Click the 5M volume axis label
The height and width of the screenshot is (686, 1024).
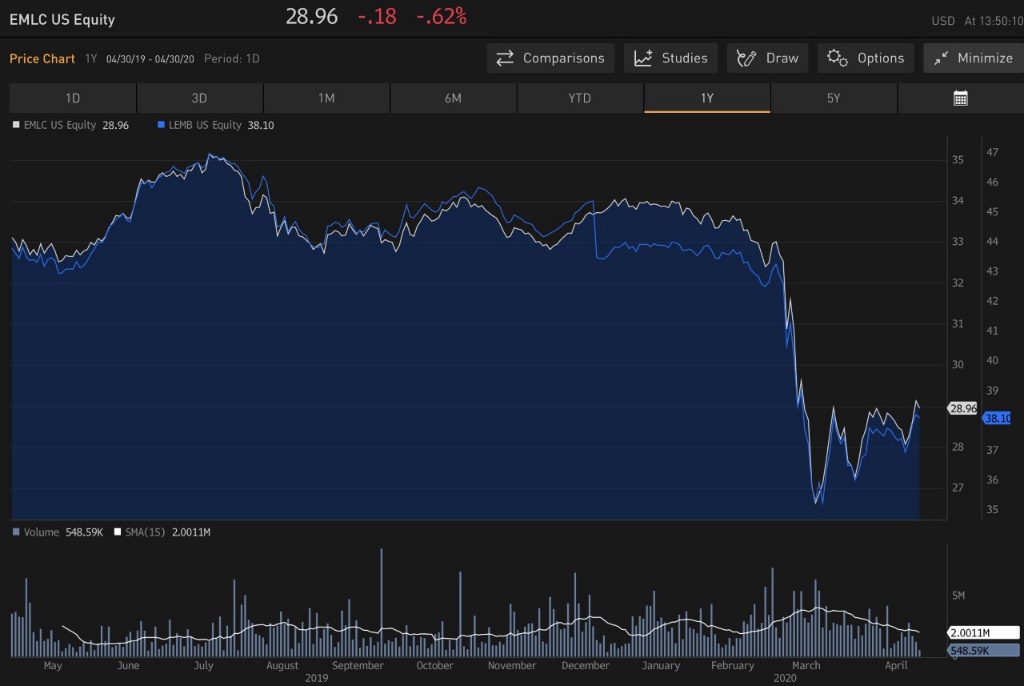point(958,595)
